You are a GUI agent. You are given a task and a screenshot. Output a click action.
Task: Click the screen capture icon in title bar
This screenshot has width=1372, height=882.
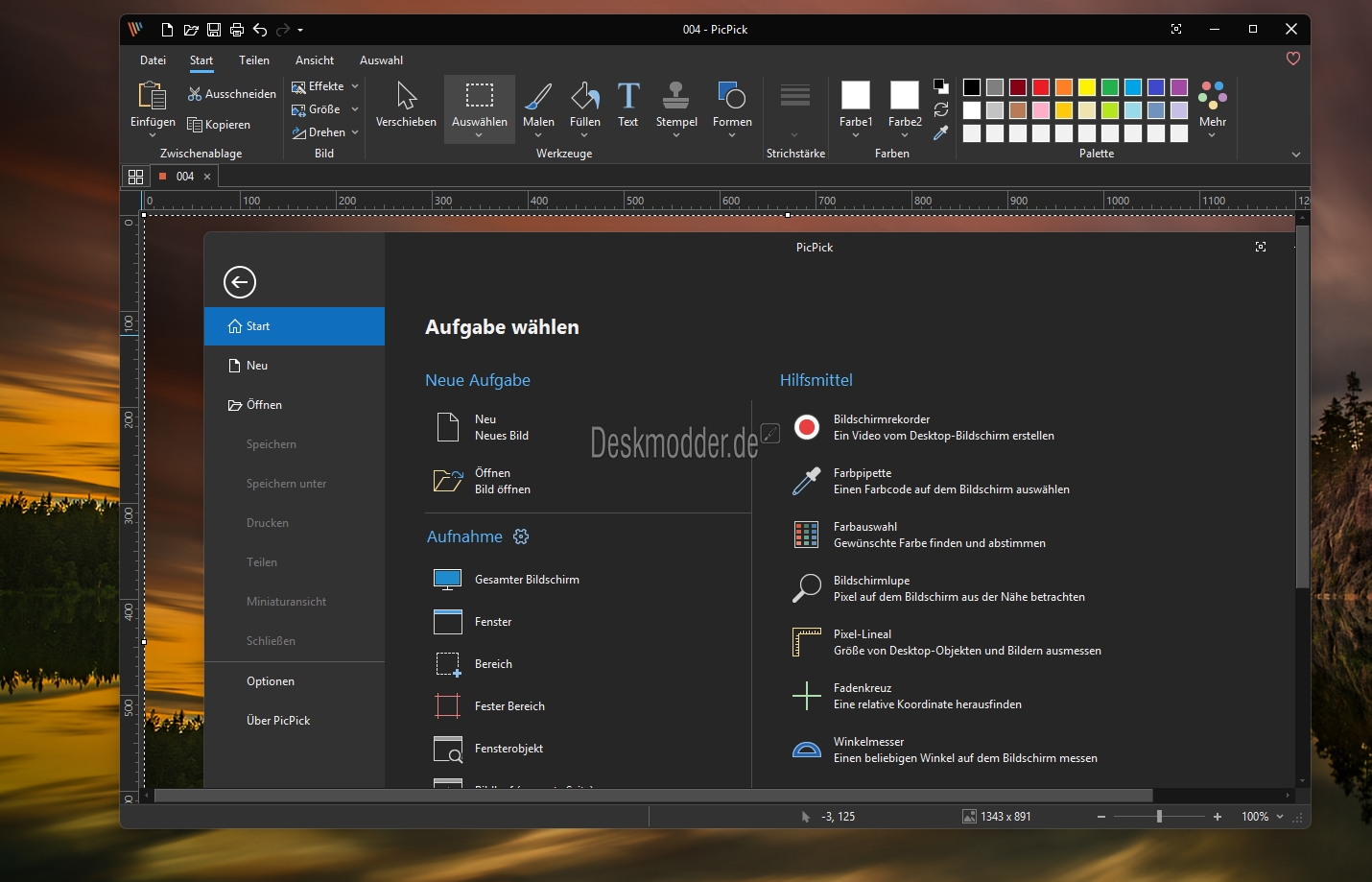click(x=1176, y=30)
